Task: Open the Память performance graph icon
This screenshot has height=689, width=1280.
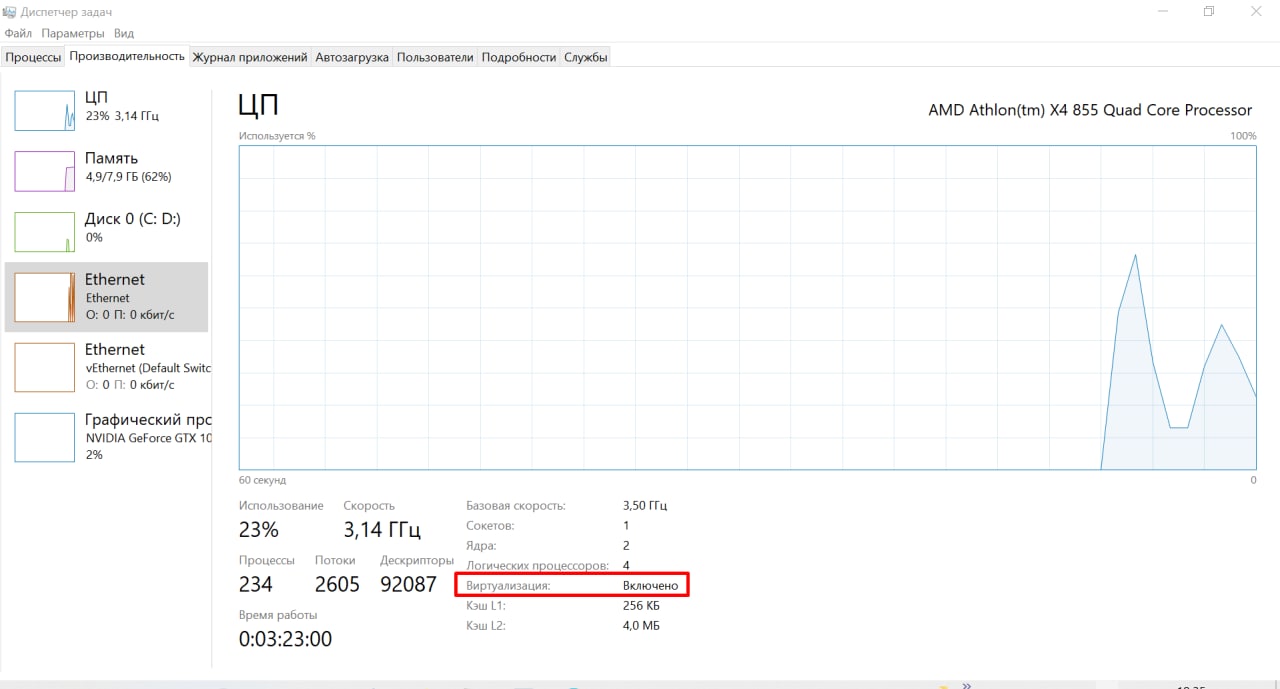Action: coord(44,171)
